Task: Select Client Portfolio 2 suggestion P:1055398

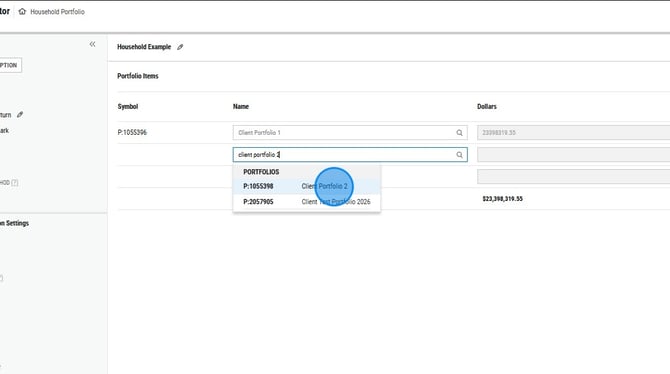Action: pos(307,186)
